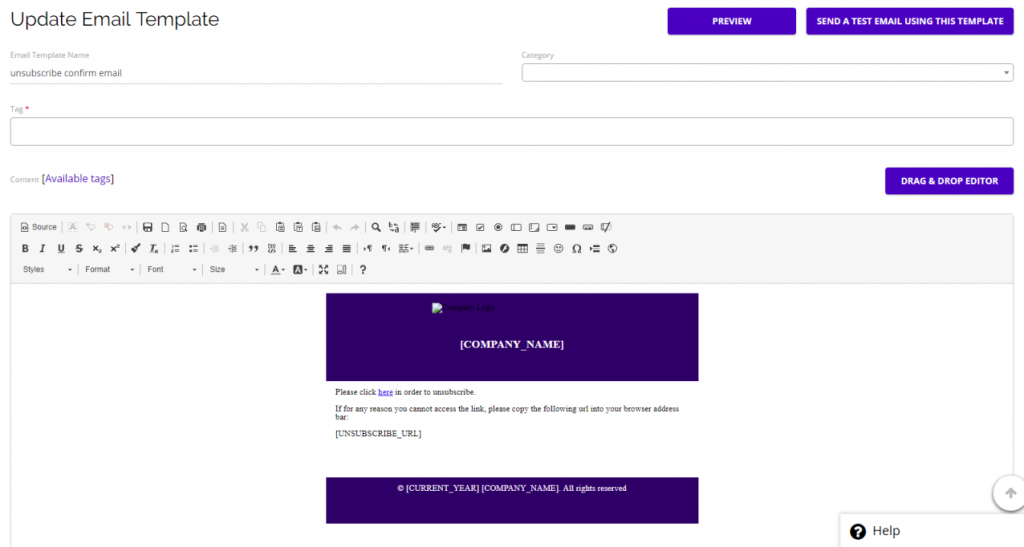The height and width of the screenshot is (547, 1024).
Task: Align text right
Action: click(328, 248)
